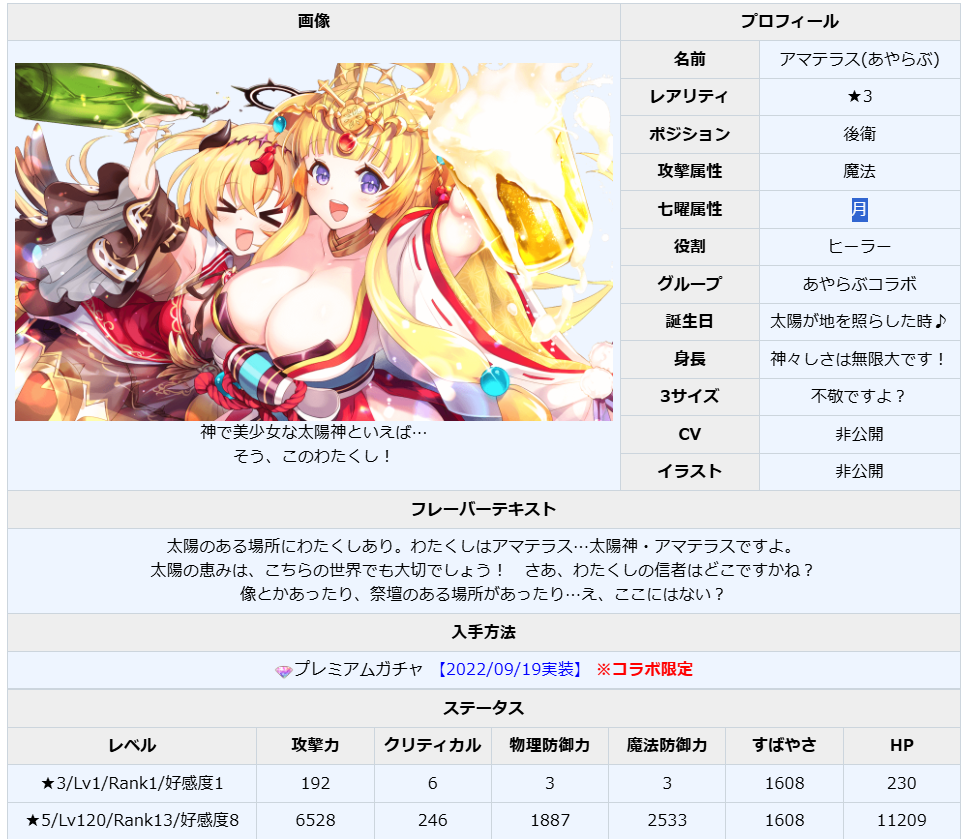The height and width of the screenshot is (839, 966).
Task: Click the 名前 row label
Action: [x=689, y=60]
